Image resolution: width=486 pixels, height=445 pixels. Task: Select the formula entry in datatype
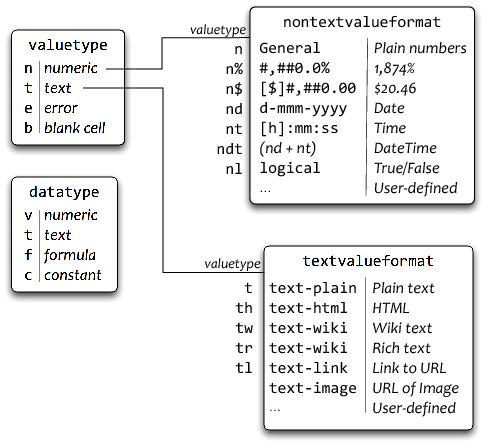coord(70,255)
